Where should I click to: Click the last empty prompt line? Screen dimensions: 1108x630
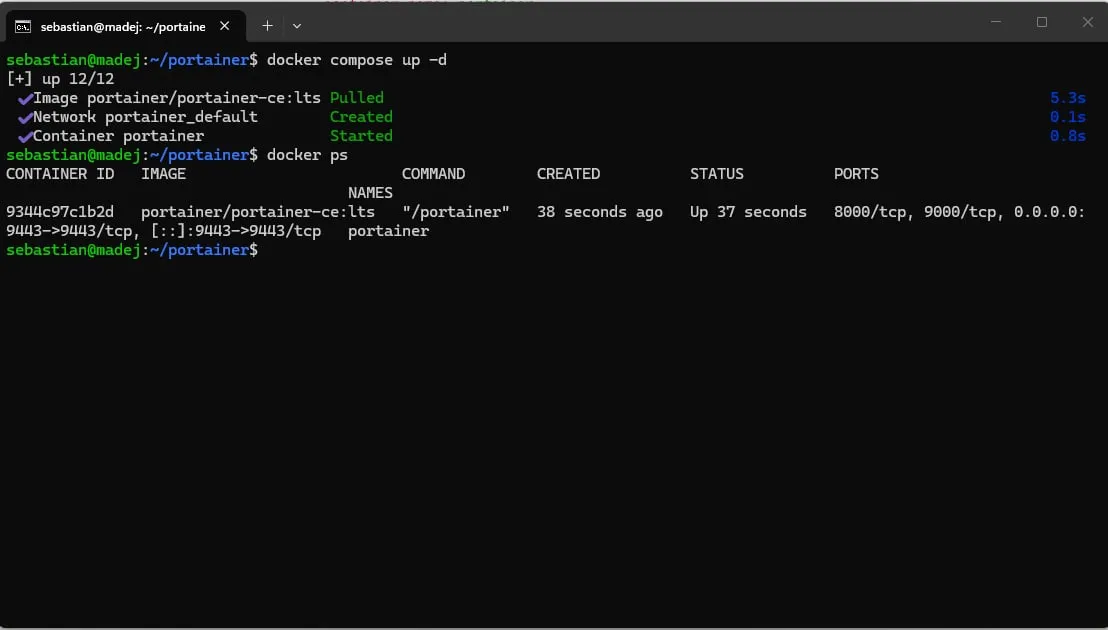tap(132, 251)
